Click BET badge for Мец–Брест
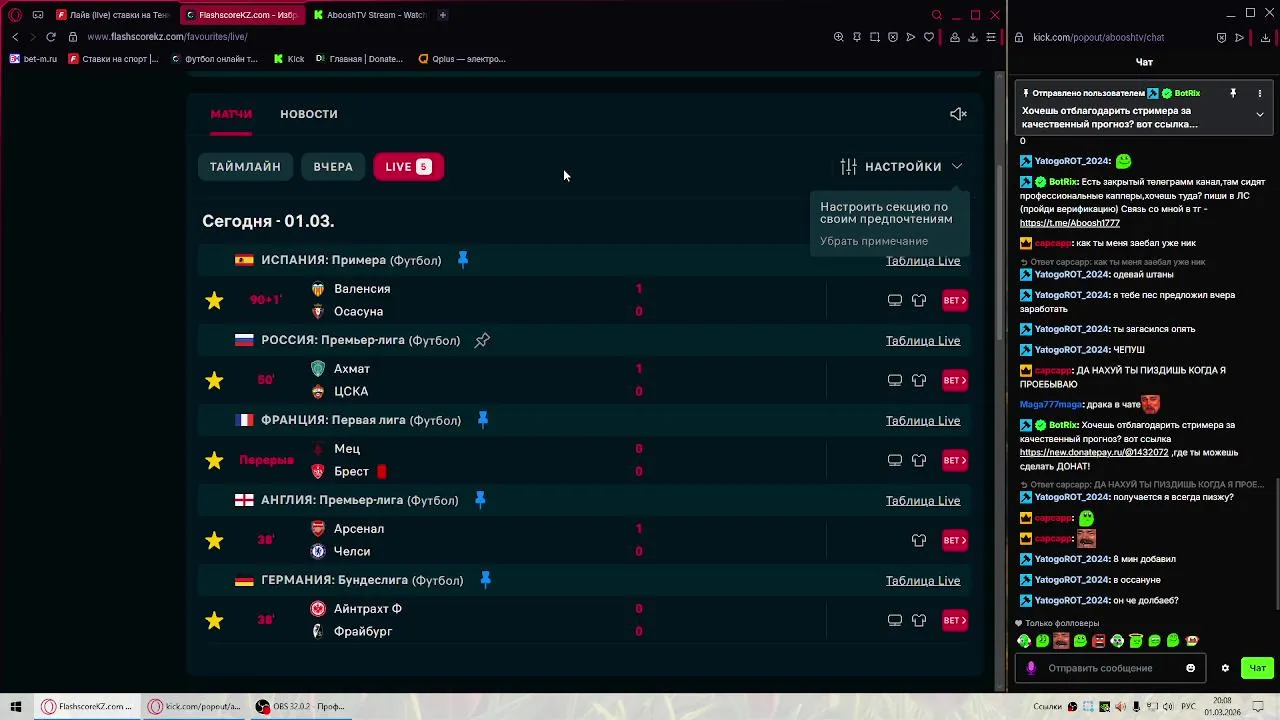This screenshot has width=1280, height=720. [x=954, y=460]
